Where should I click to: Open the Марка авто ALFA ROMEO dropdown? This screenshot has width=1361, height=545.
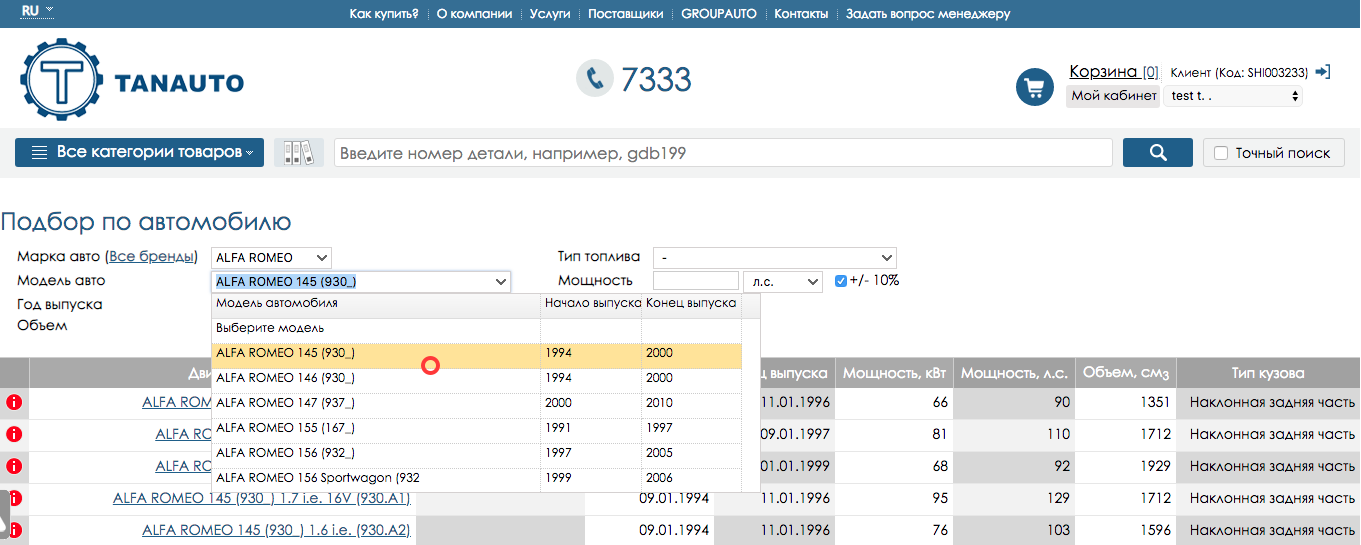[271, 258]
